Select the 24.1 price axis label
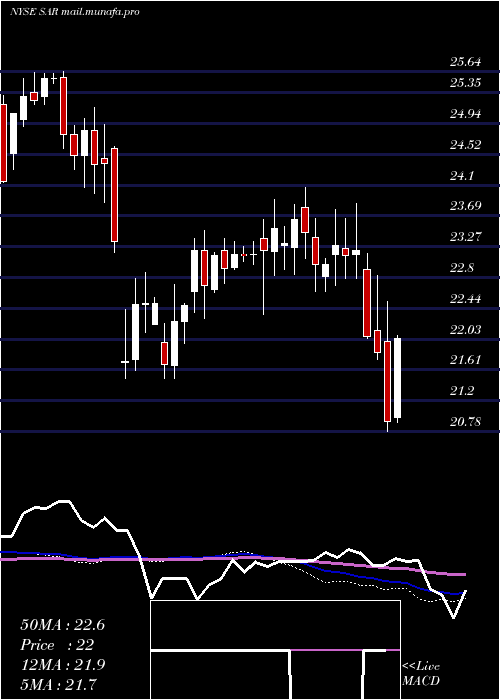This screenshot has height=700, width=500. click(x=462, y=176)
